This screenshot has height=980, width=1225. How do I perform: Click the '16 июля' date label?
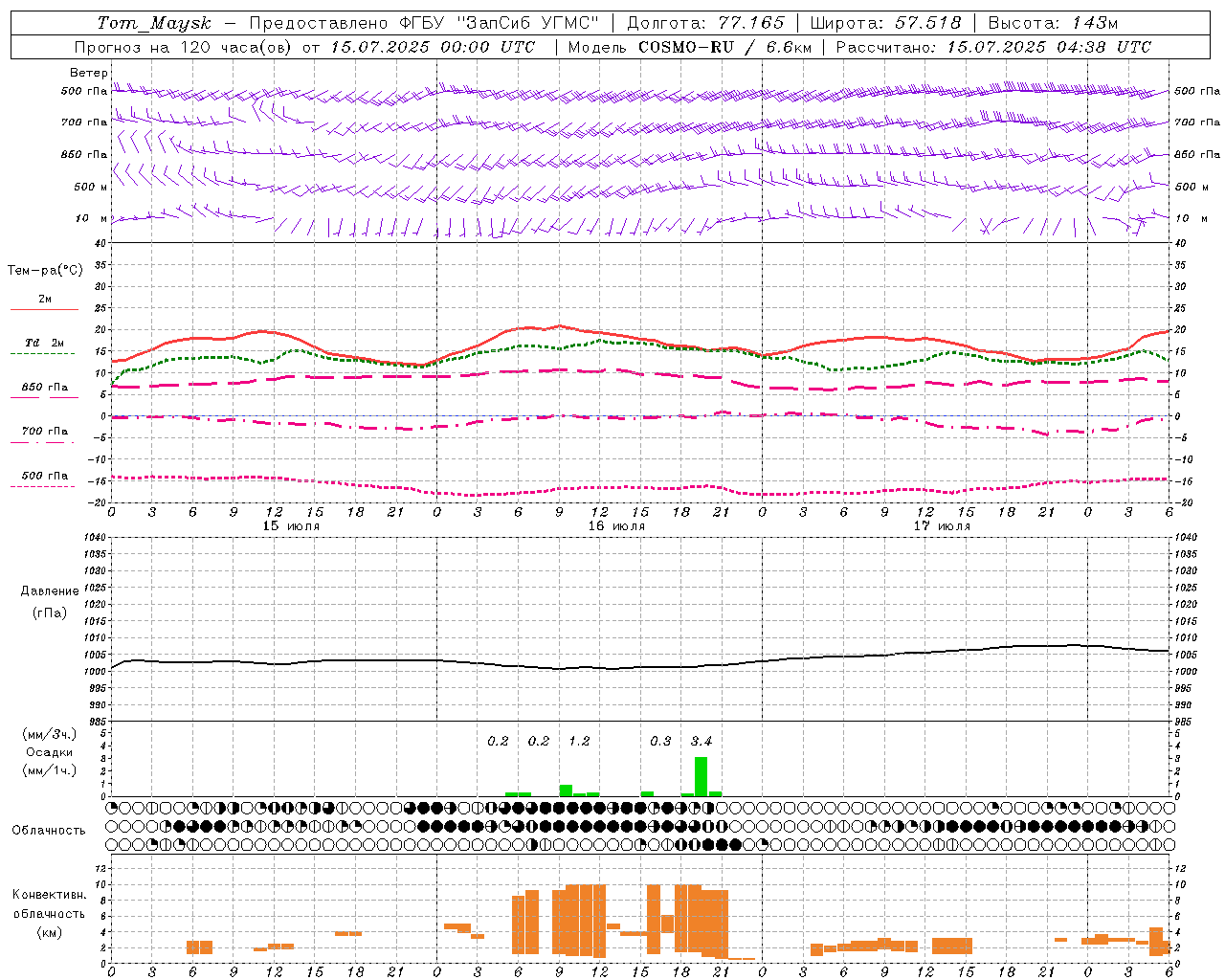[616, 525]
